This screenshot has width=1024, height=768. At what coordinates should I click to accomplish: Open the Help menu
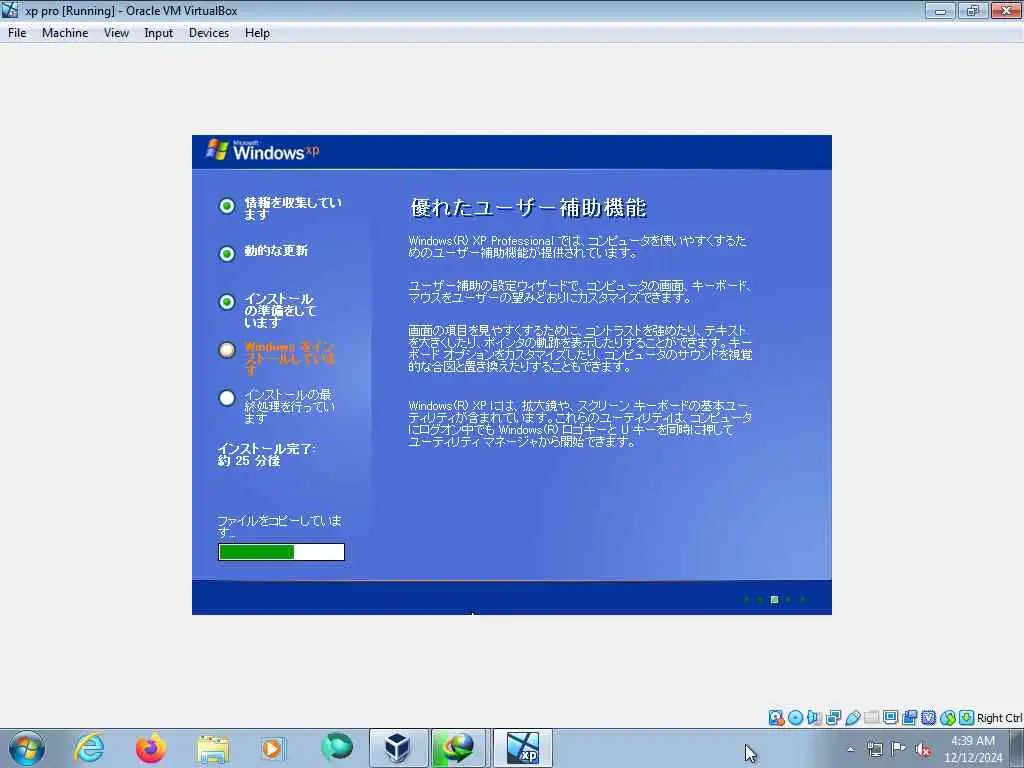[x=257, y=33]
